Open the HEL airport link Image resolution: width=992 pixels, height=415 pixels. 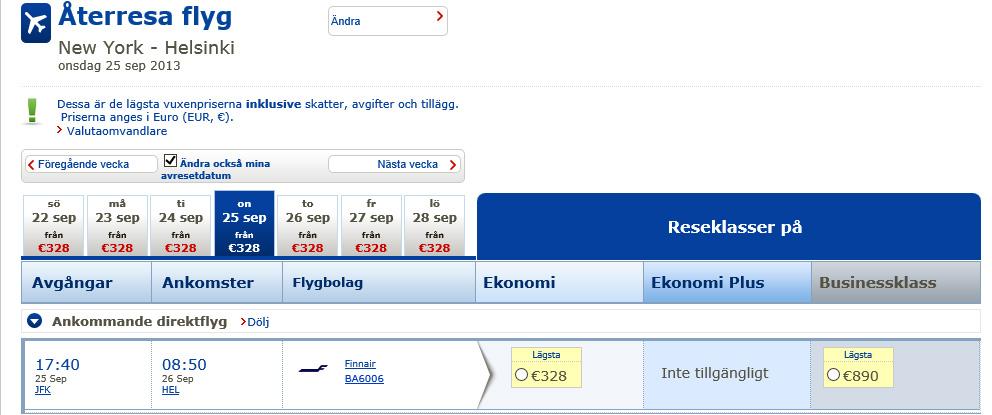pyautogui.click(x=170, y=390)
